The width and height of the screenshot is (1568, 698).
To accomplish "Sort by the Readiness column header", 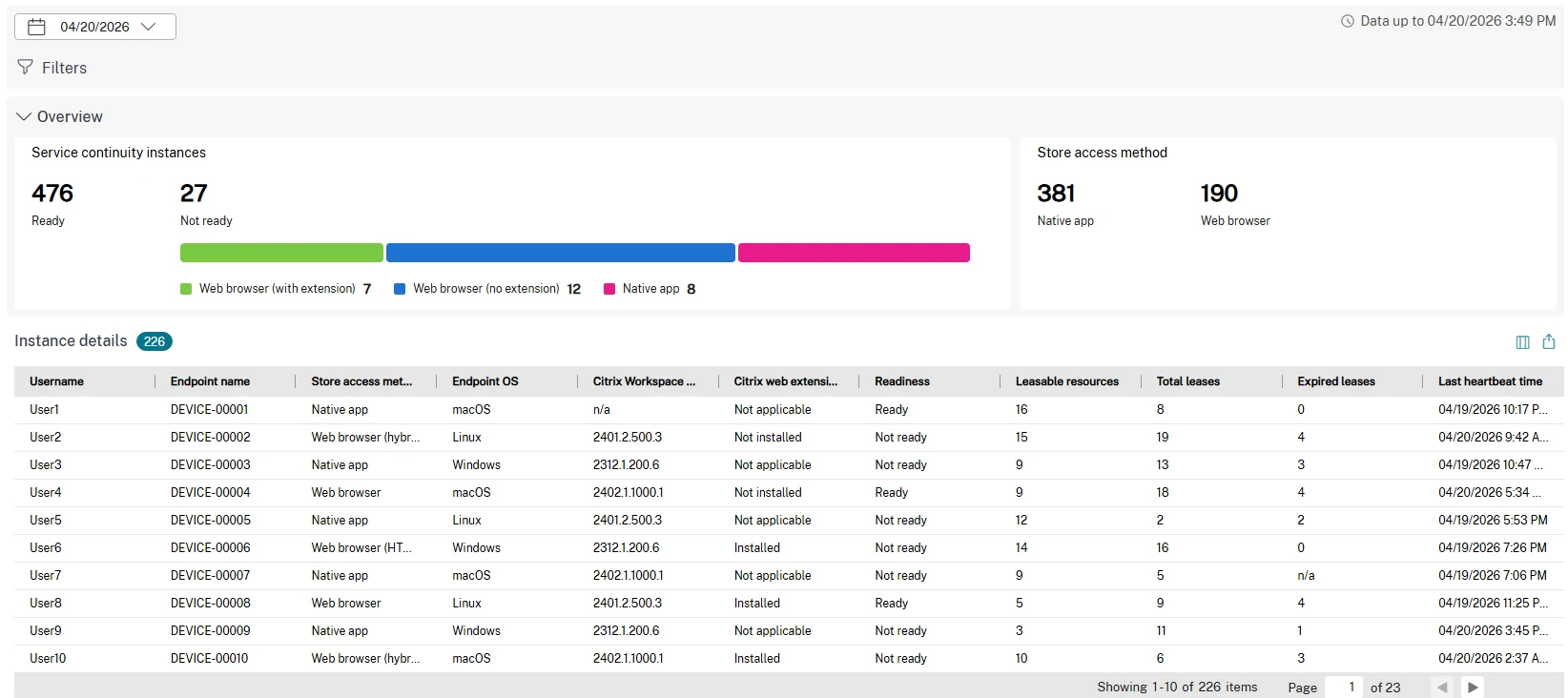I will pos(902,381).
